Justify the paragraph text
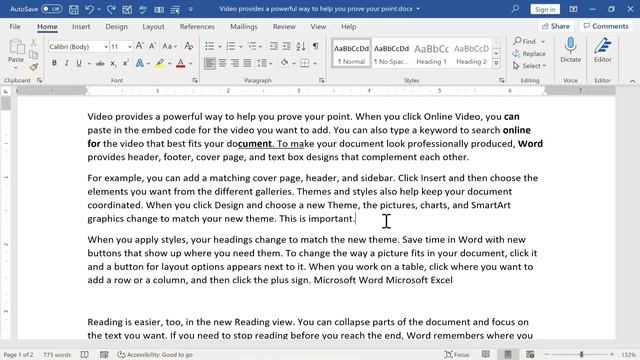Image resolution: width=640 pixels, height=360 pixels. click(x=247, y=63)
